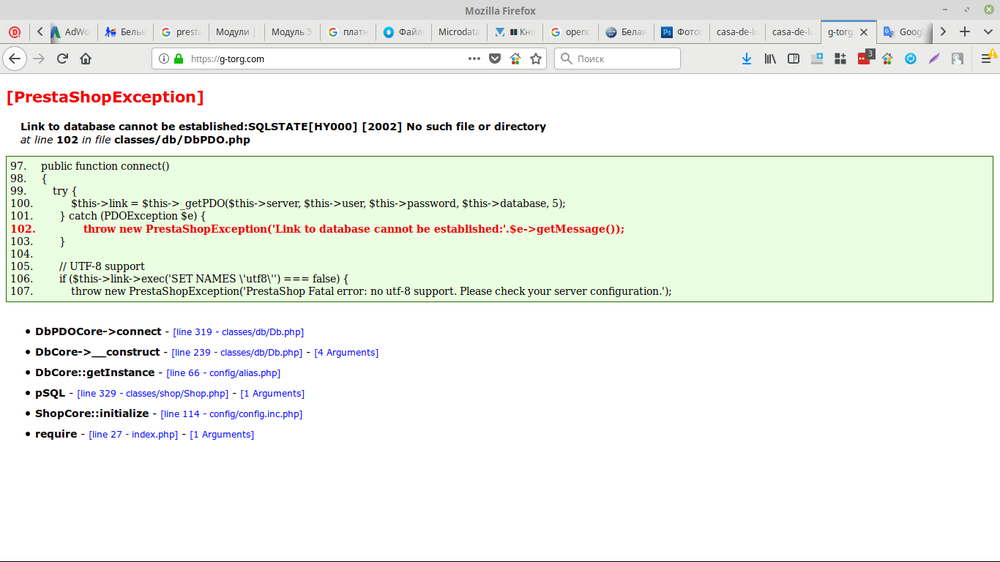Screen dimensions: 1000x562
Task: Open the Firefox hamburger menu
Action: (x=986, y=59)
